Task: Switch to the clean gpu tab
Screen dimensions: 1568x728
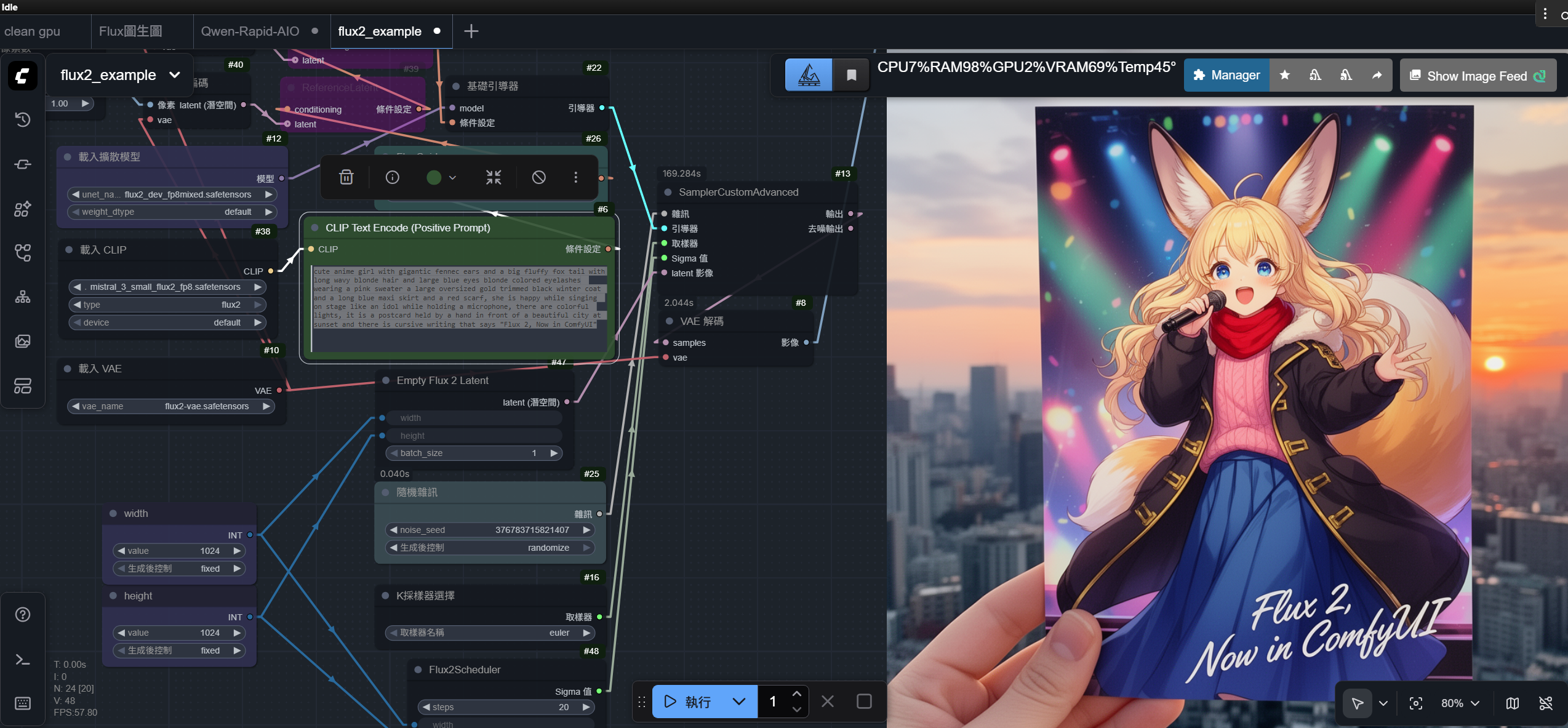Action: (x=33, y=31)
